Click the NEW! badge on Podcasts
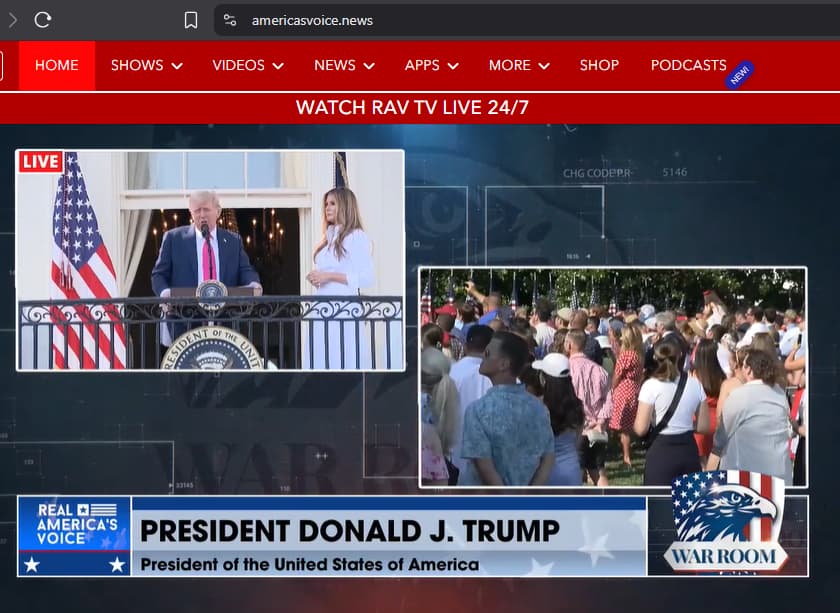This screenshot has height=613, width=840. (x=740, y=75)
